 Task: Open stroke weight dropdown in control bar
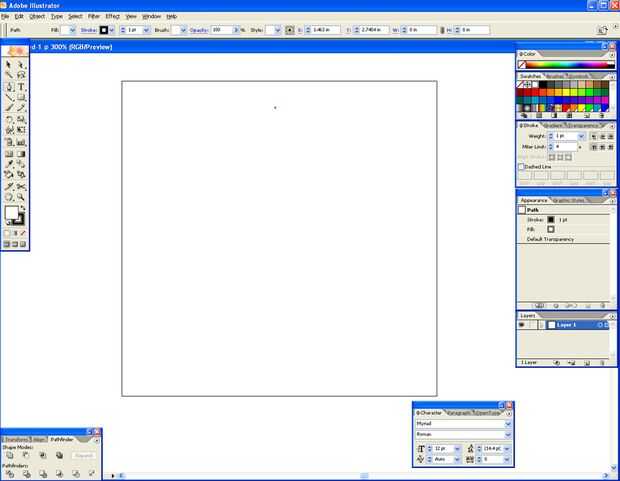(147, 30)
